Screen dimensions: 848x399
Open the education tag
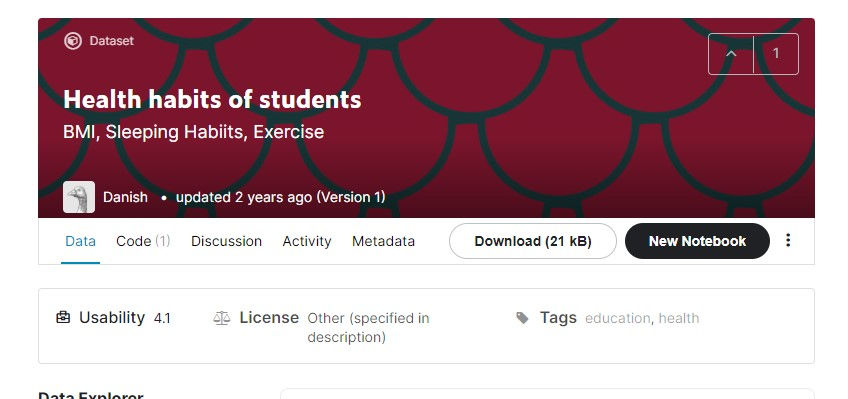coord(618,318)
